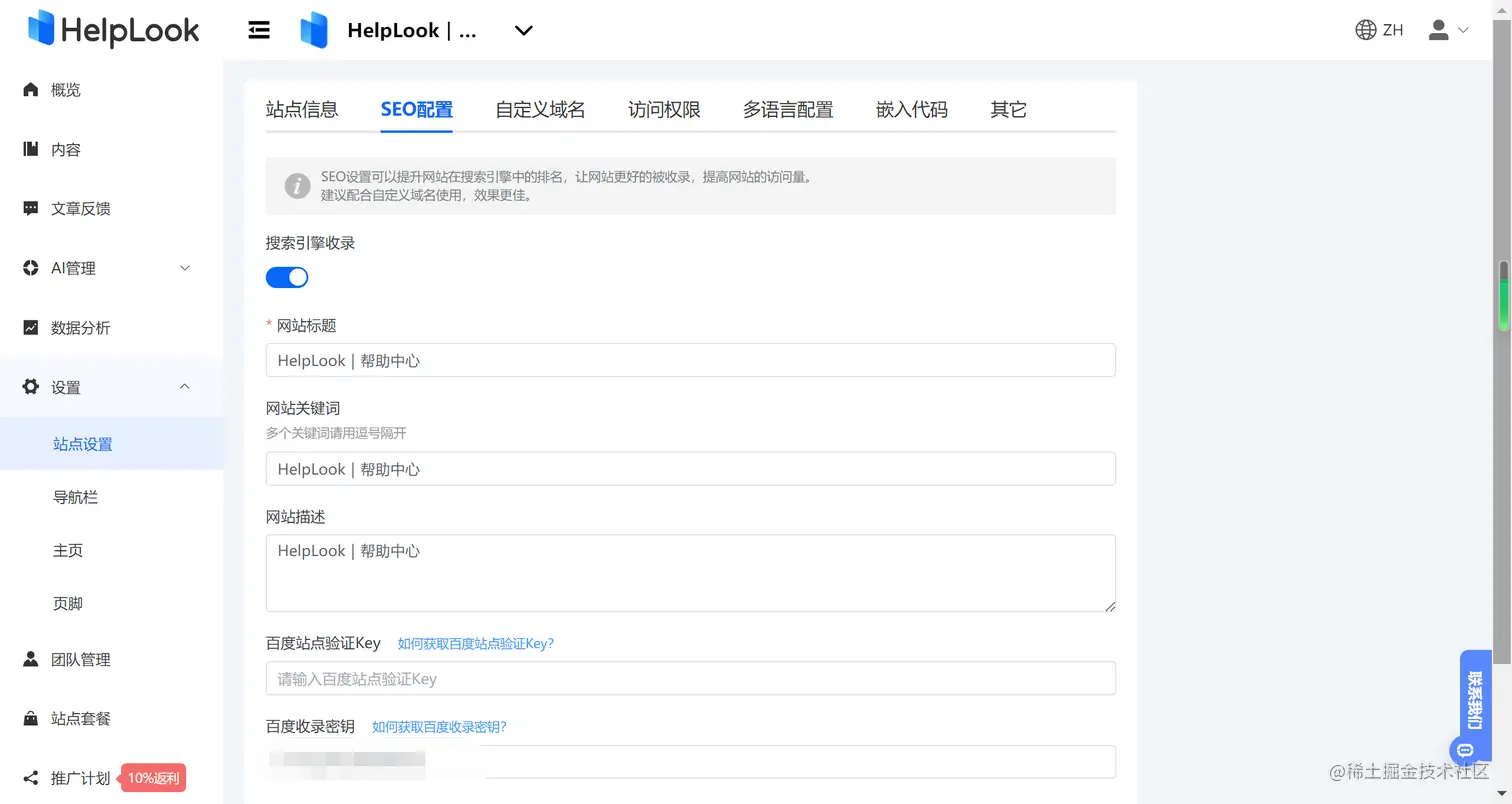Switch language via the globe ZH icon

click(1379, 30)
